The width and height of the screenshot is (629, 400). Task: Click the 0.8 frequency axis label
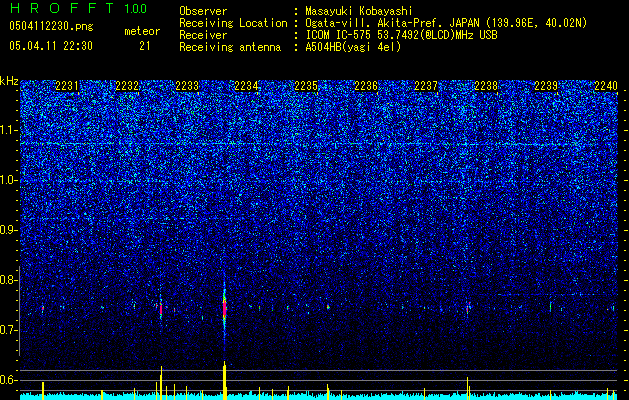[x=9, y=280]
